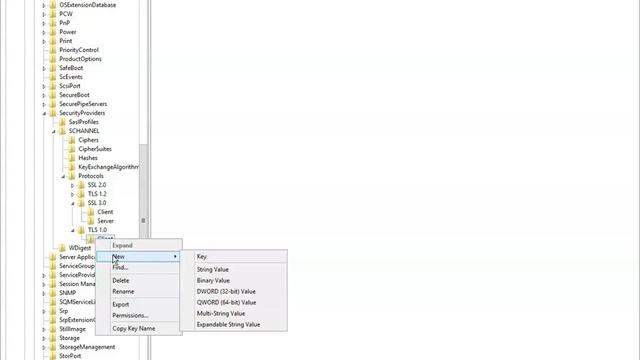
Task: Select the StillImage key
Action: coord(73,329)
